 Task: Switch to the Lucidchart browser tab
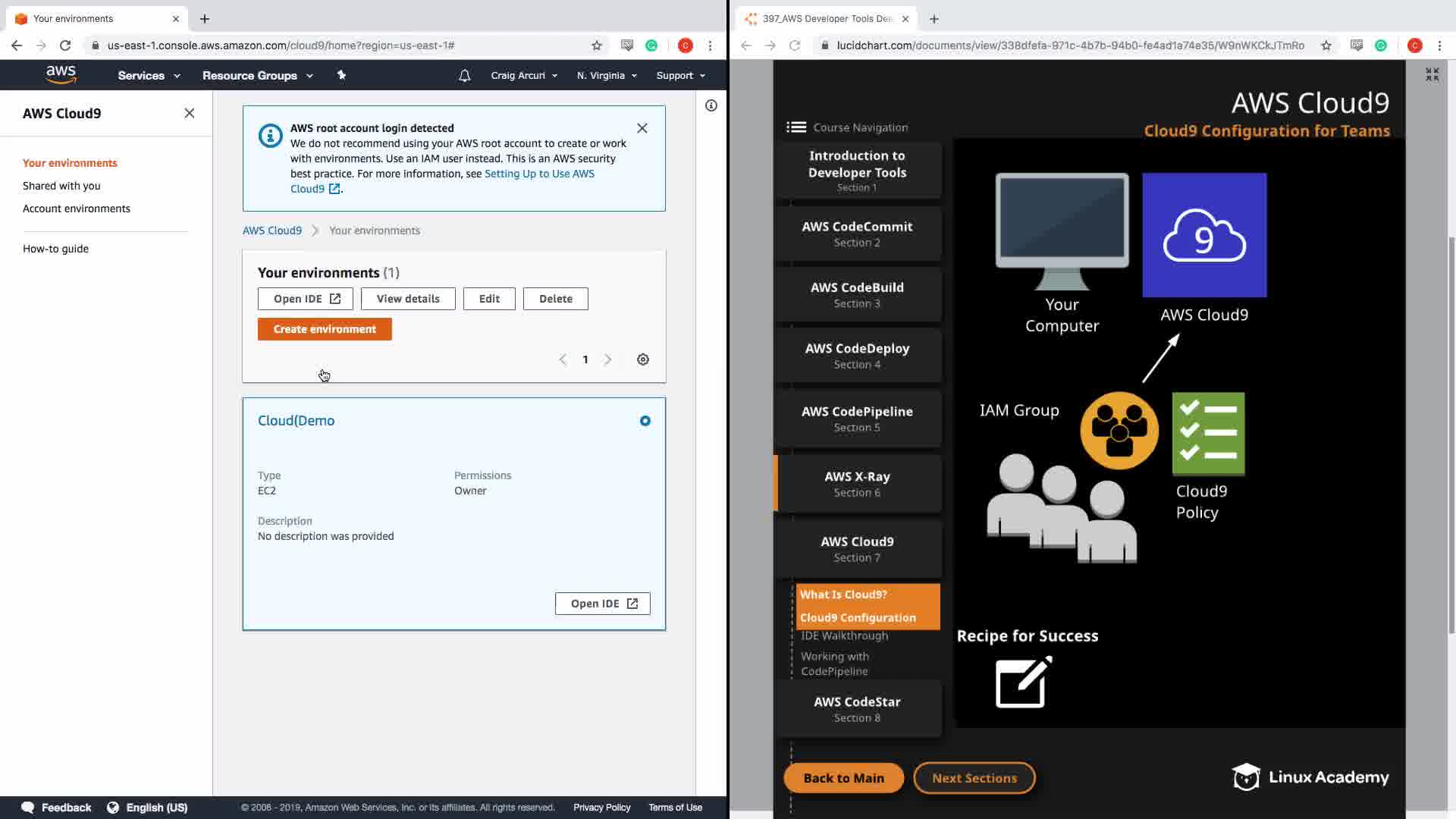827,18
